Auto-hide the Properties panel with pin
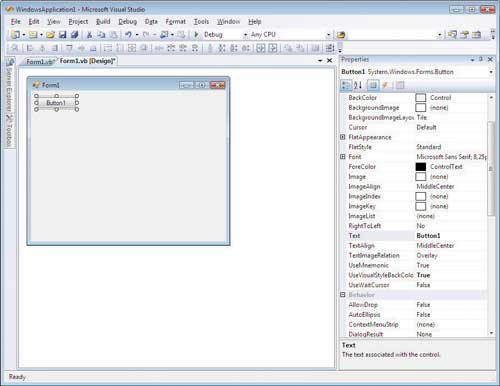The width and height of the screenshot is (500, 386). pos(481,59)
